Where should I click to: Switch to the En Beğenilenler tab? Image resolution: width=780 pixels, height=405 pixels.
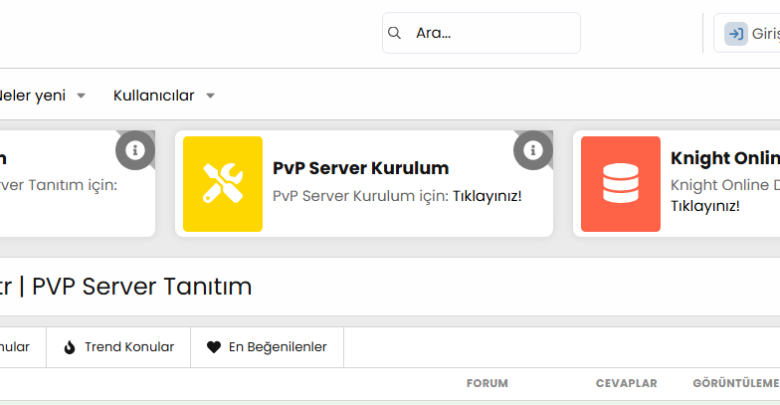[277, 347]
